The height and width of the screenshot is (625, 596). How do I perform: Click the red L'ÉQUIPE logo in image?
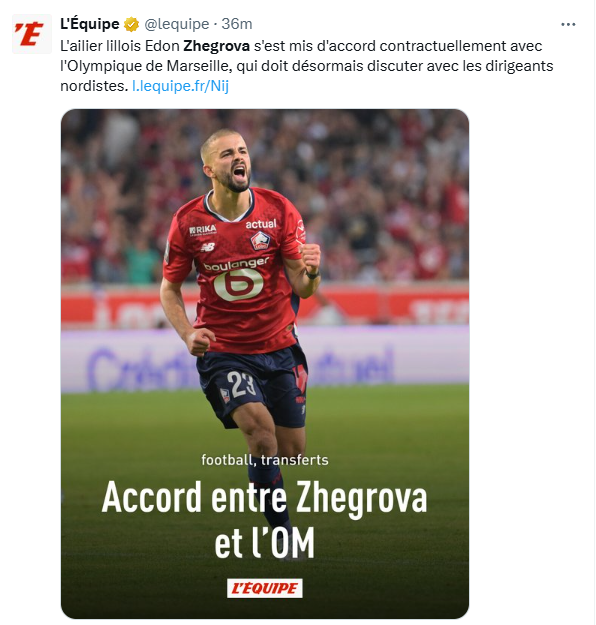pos(265,588)
